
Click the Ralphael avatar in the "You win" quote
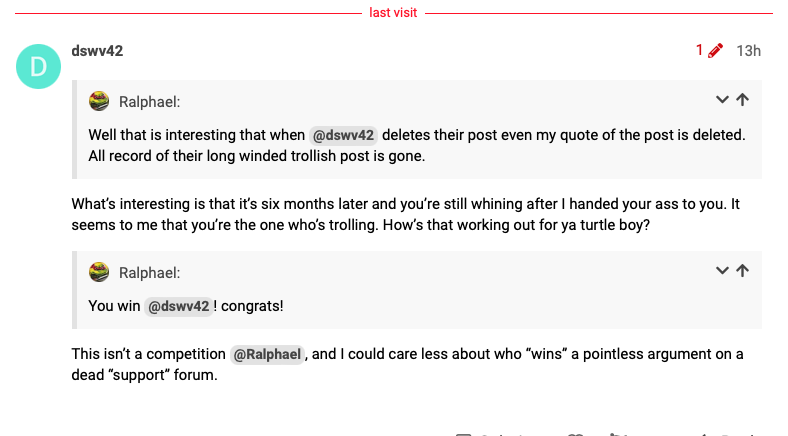tap(99, 272)
